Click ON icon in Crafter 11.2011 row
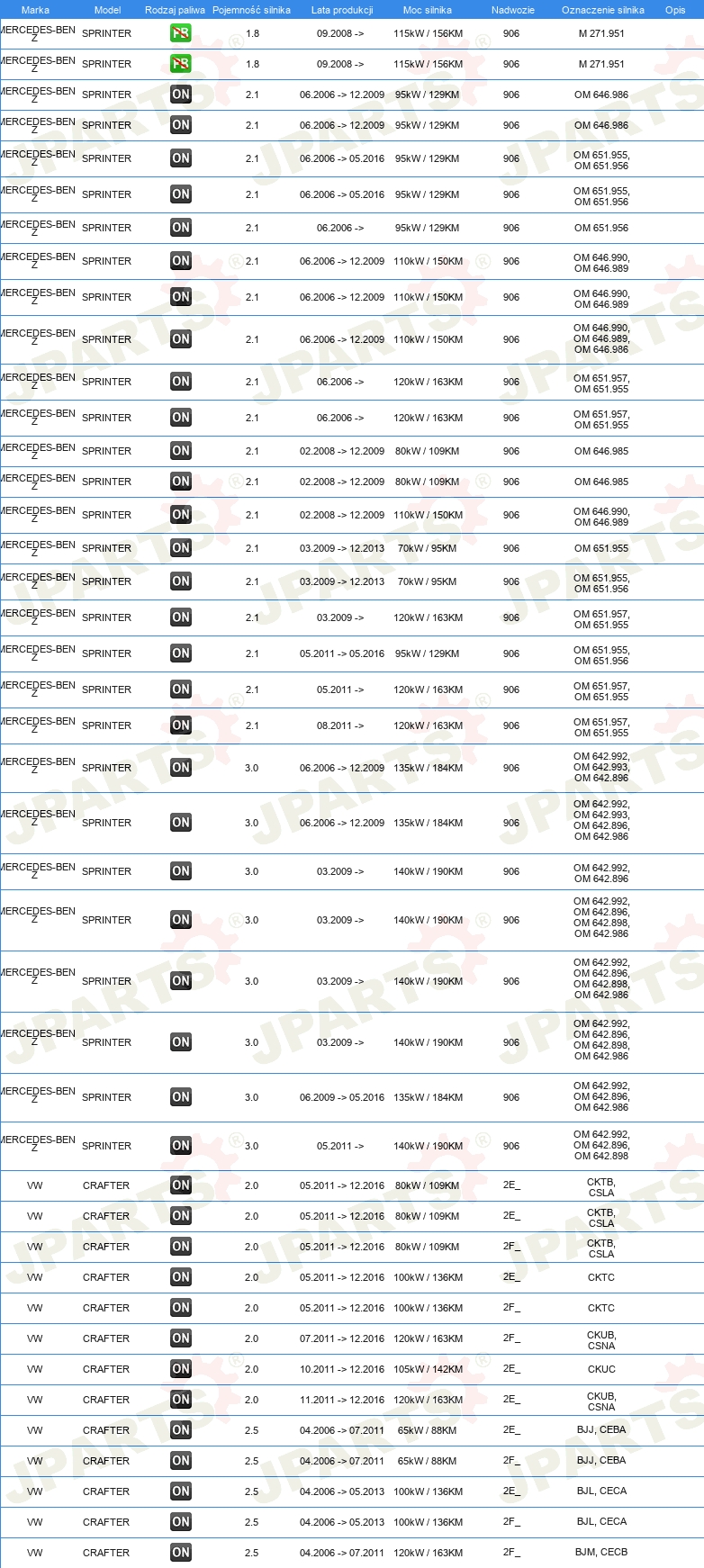The width and height of the screenshot is (704, 1568). 181,1400
